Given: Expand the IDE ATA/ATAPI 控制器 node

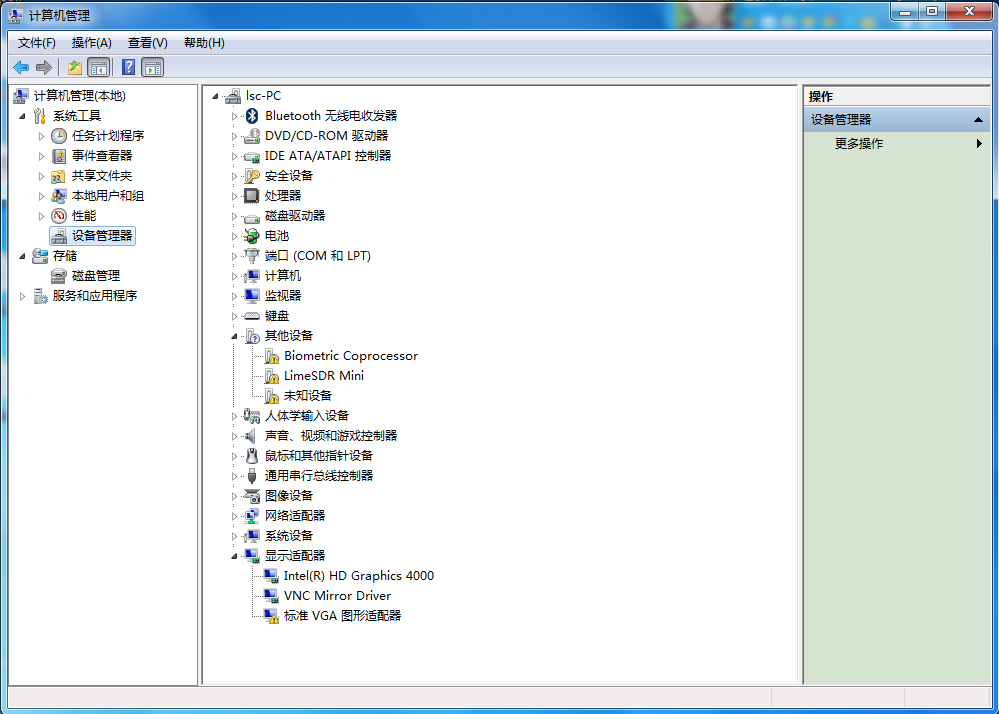Looking at the screenshot, I should point(234,157).
